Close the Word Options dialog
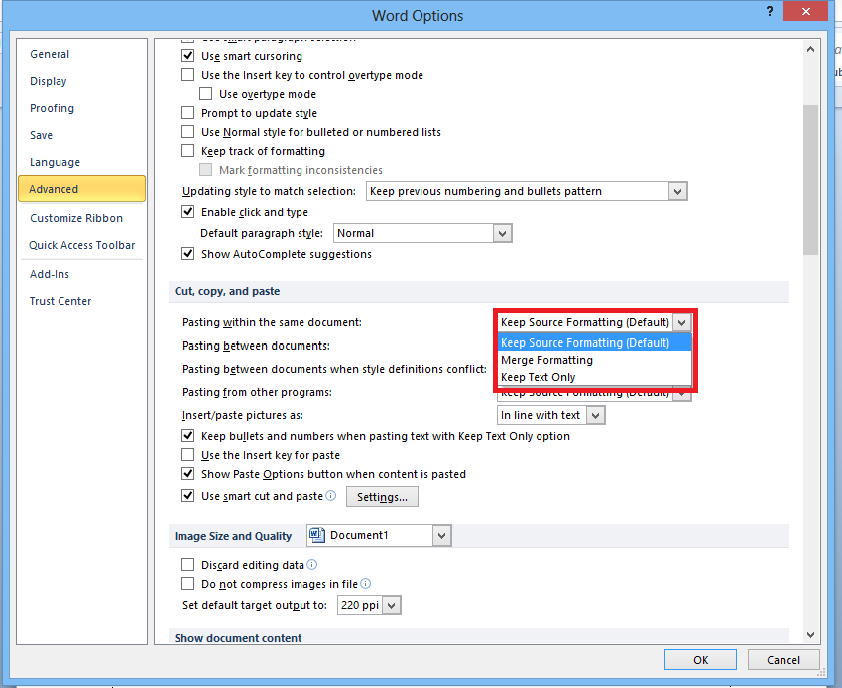Viewport: 842px width, 688px height. point(805,11)
